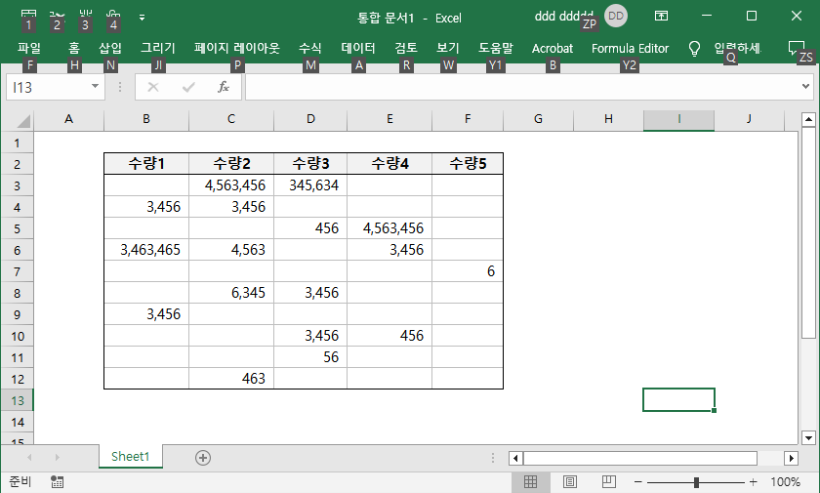Click the 100% zoom level
This screenshot has height=493, width=820.
785,481
